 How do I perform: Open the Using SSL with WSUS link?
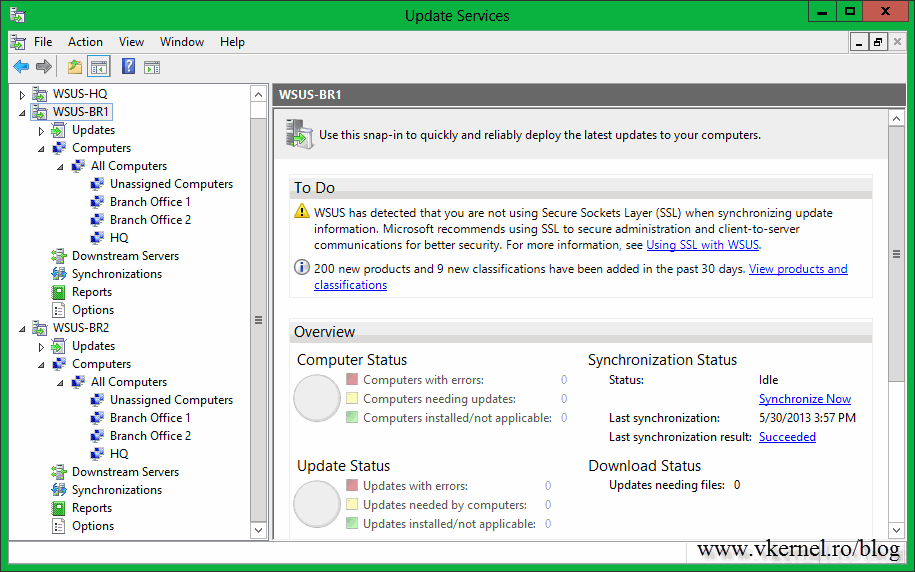click(x=703, y=245)
